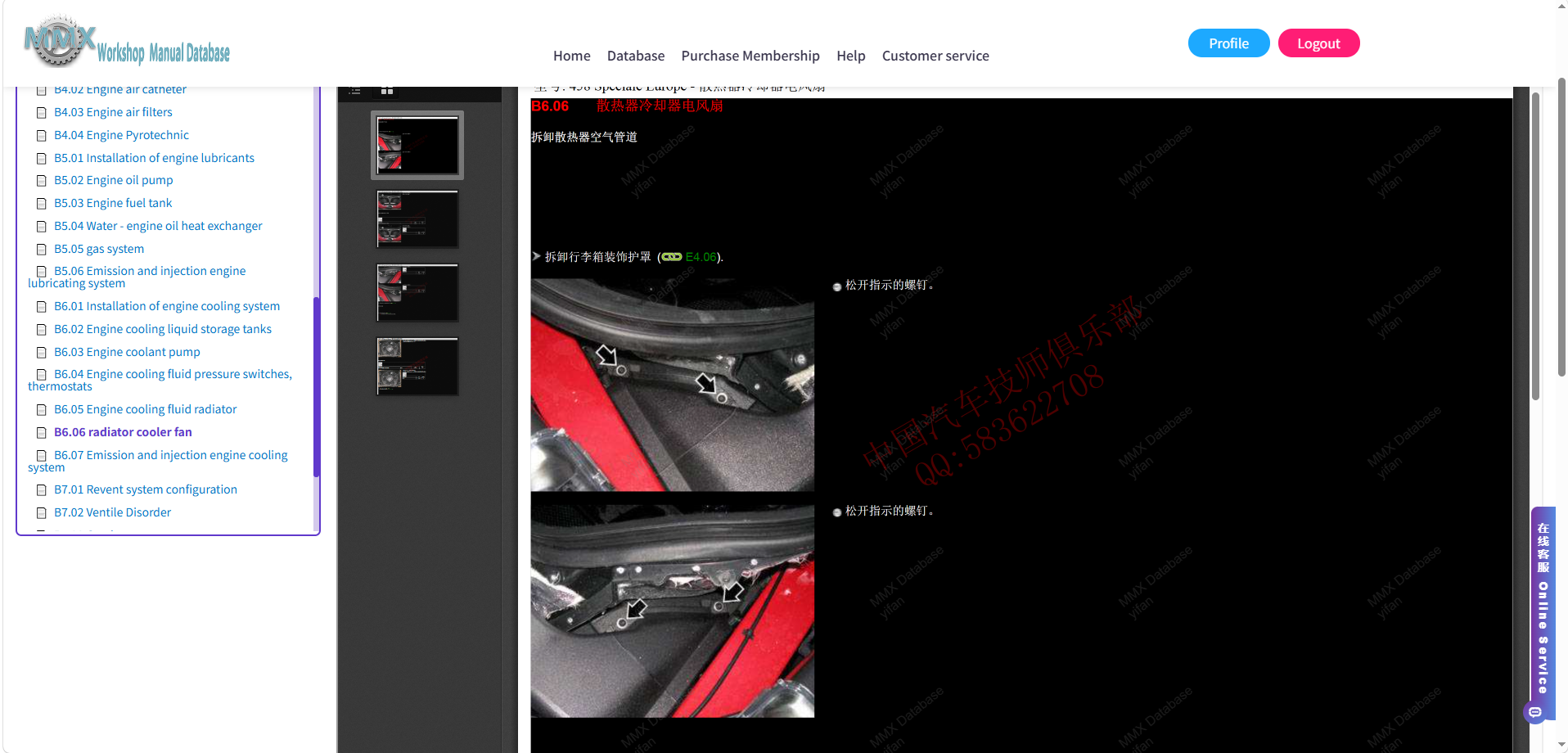Follow the E4.06 cross-reference link

tap(701, 257)
